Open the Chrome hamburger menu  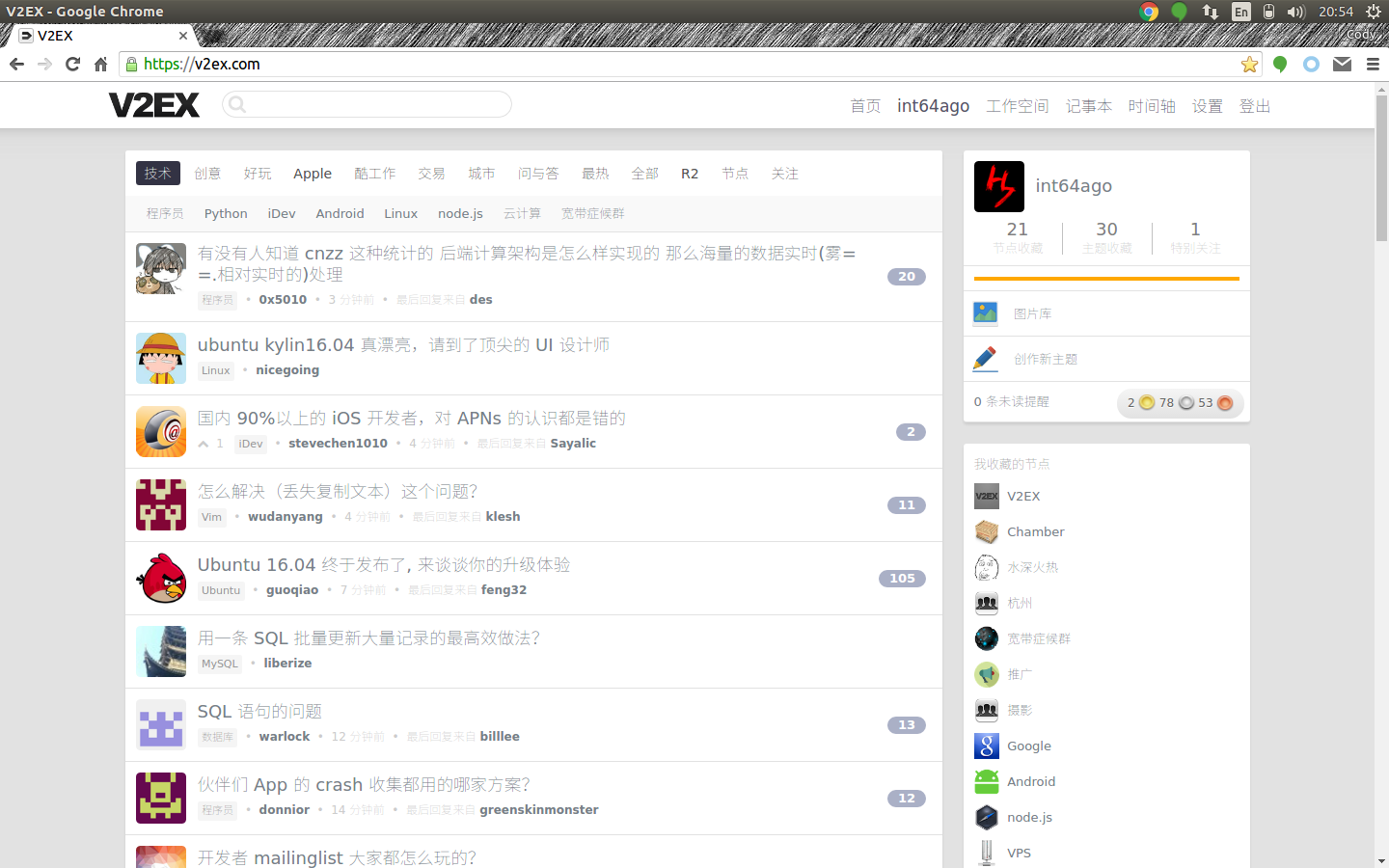coord(1373,65)
